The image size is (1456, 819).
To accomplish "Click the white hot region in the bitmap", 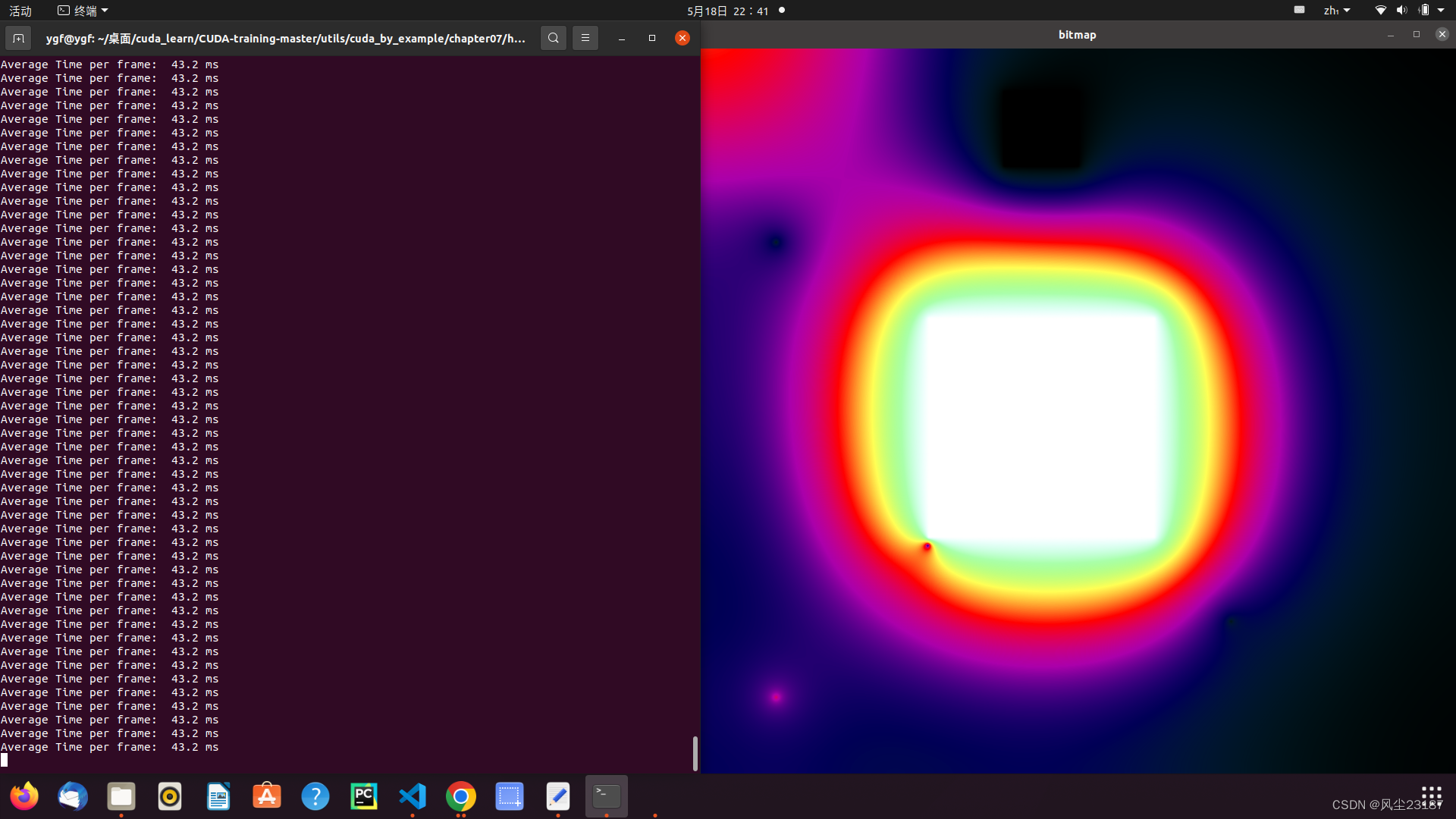I will [x=1043, y=428].
